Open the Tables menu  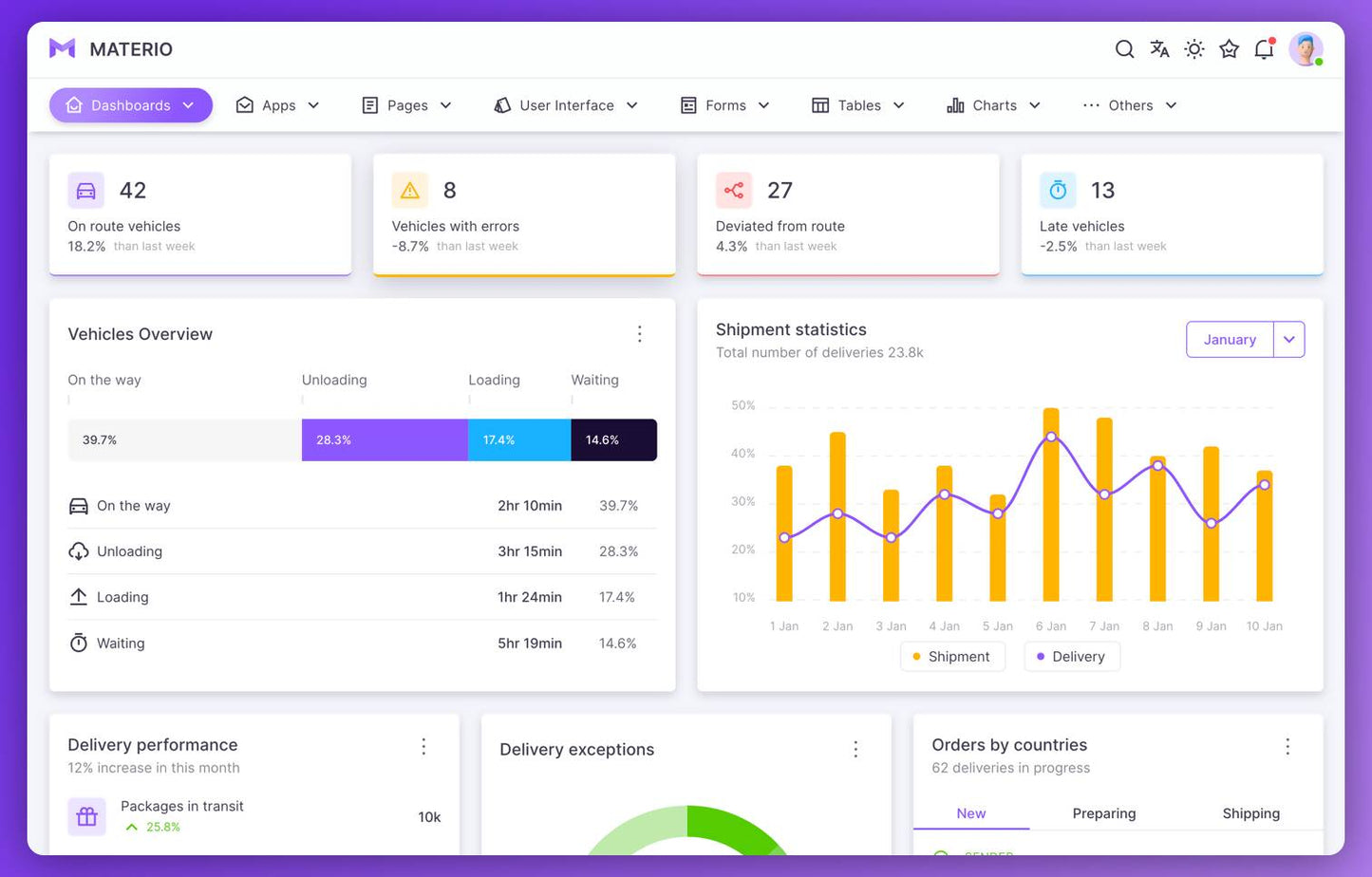(858, 105)
